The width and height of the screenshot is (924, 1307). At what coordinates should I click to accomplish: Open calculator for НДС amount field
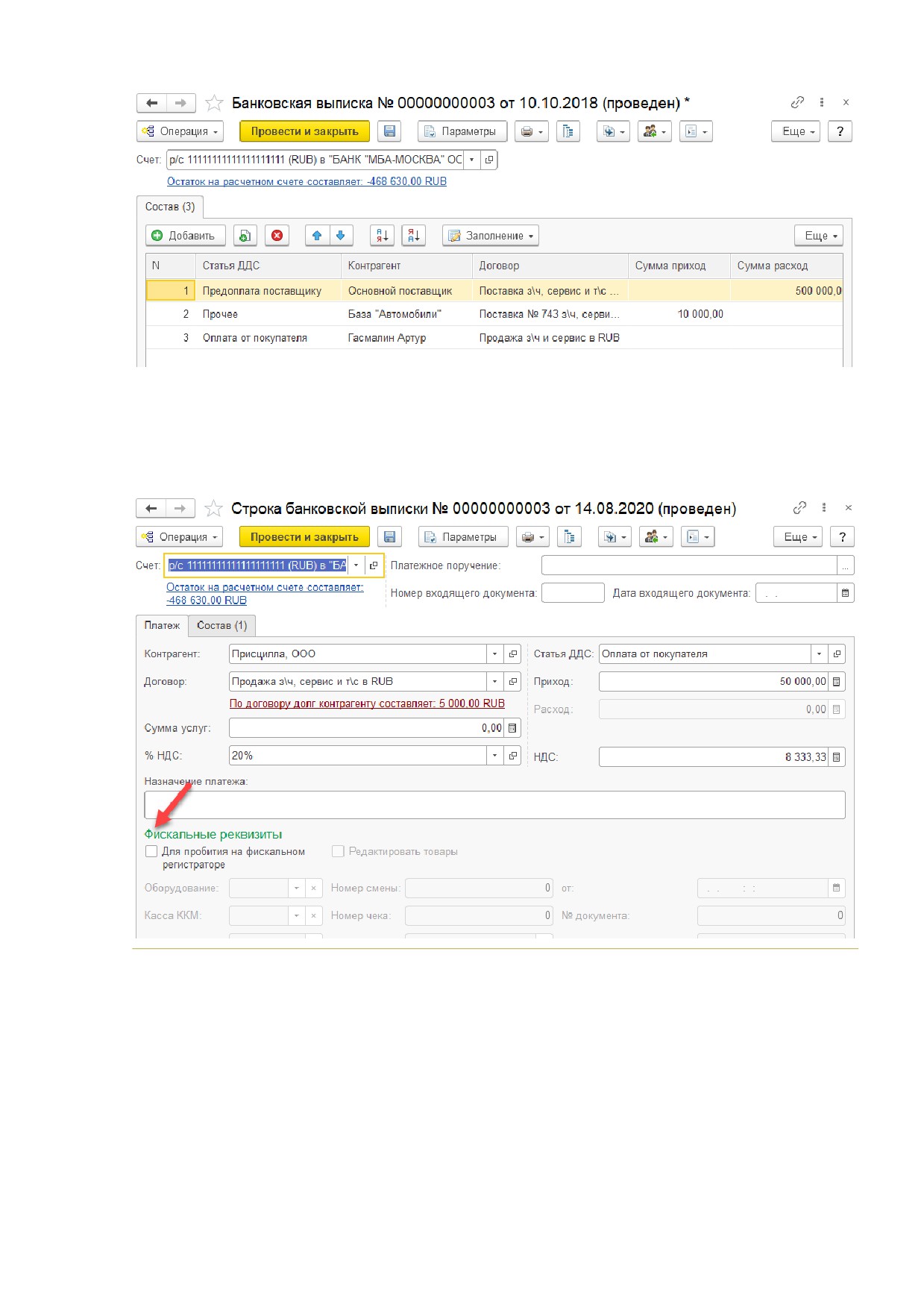(x=836, y=757)
